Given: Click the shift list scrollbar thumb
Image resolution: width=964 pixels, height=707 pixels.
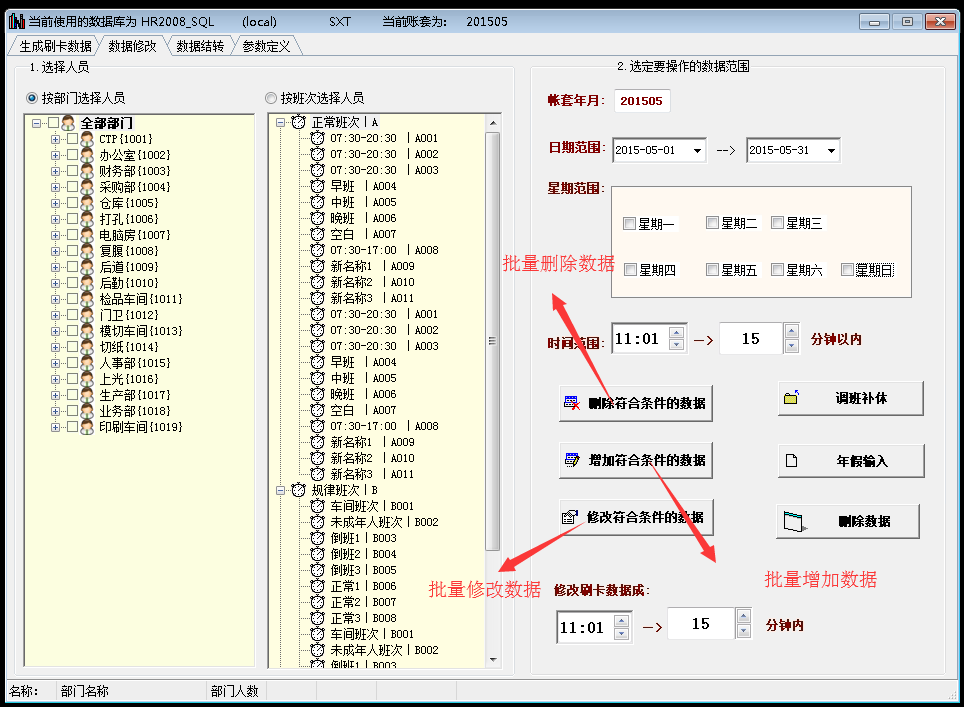Looking at the screenshot, I should click(492, 341).
